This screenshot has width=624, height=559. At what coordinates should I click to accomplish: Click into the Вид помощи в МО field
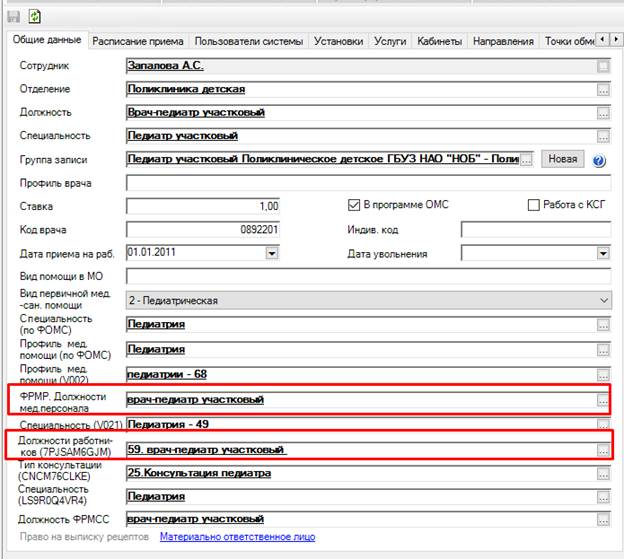368,276
